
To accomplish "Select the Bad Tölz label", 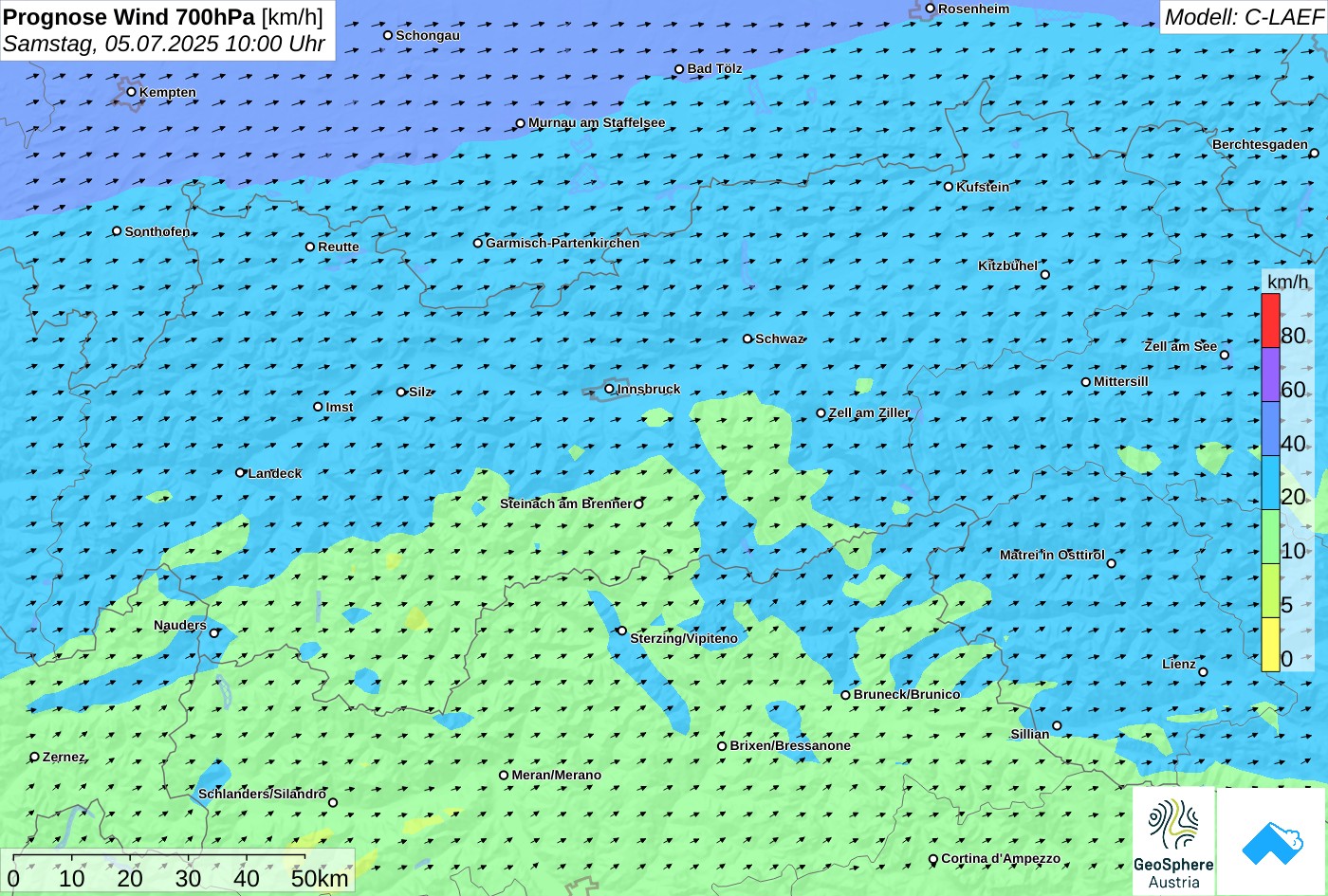I will coord(714,68).
